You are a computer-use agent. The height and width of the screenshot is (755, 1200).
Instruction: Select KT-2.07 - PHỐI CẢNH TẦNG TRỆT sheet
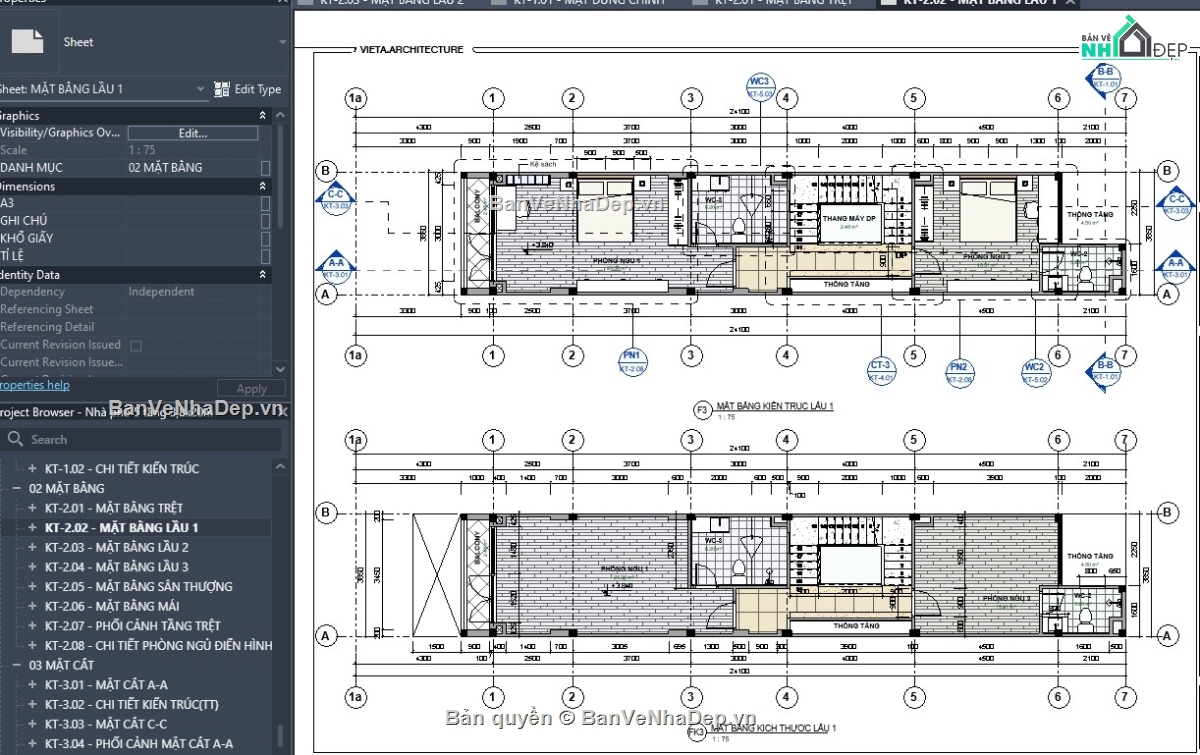click(x=132, y=626)
